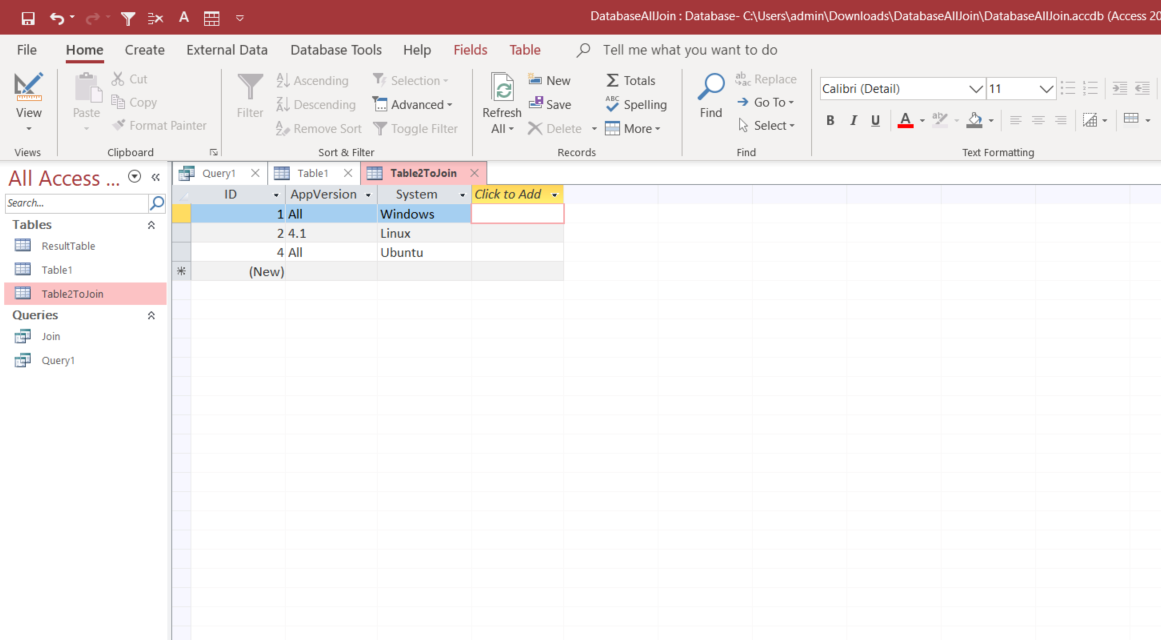Image resolution: width=1161 pixels, height=640 pixels.
Task: Click Toggle Filter
Action: pyautogui.click(x=415, y=128)
